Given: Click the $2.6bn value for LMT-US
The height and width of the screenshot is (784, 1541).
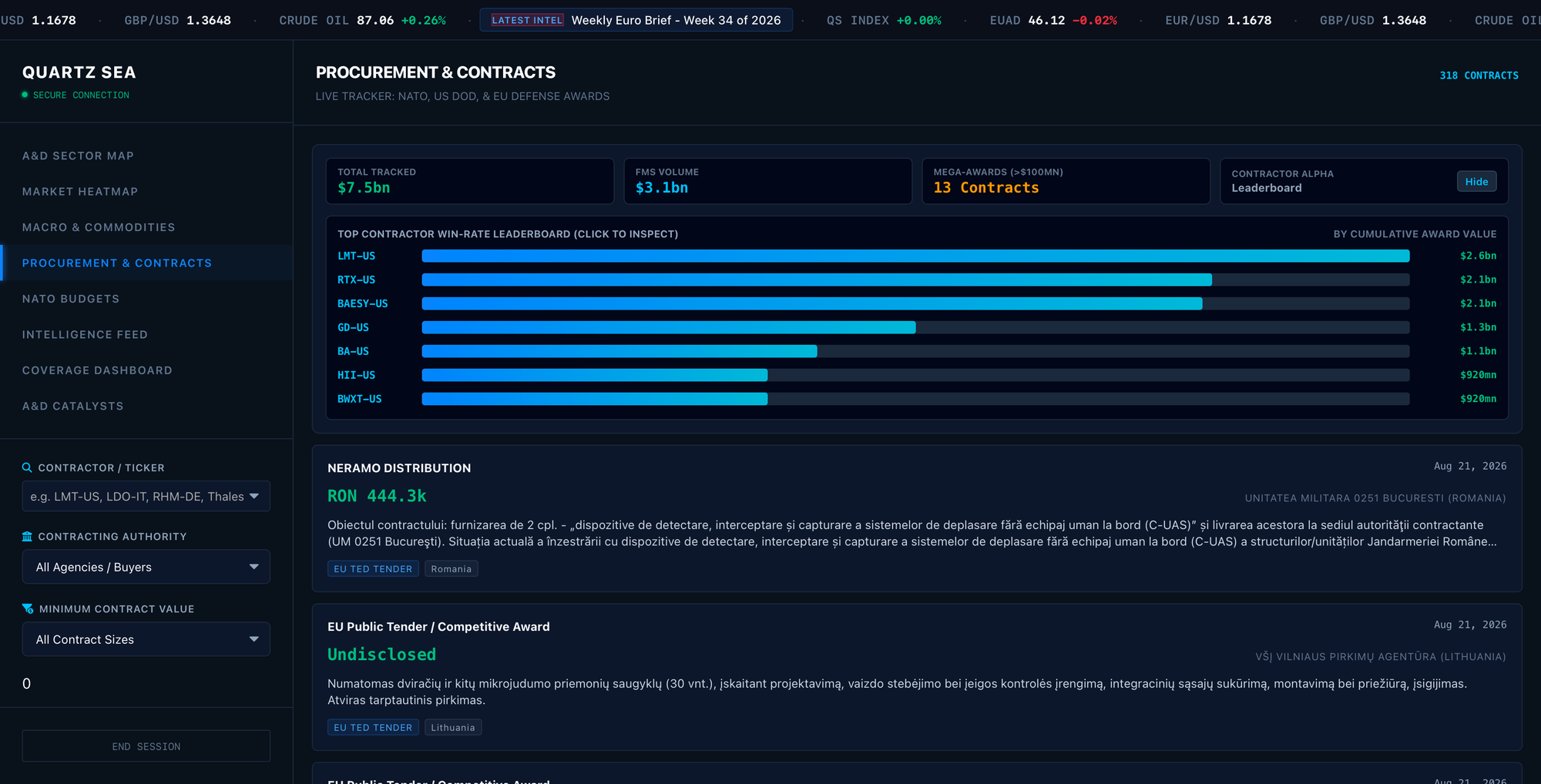Looking at the screenshot, I should [1478, 256].
